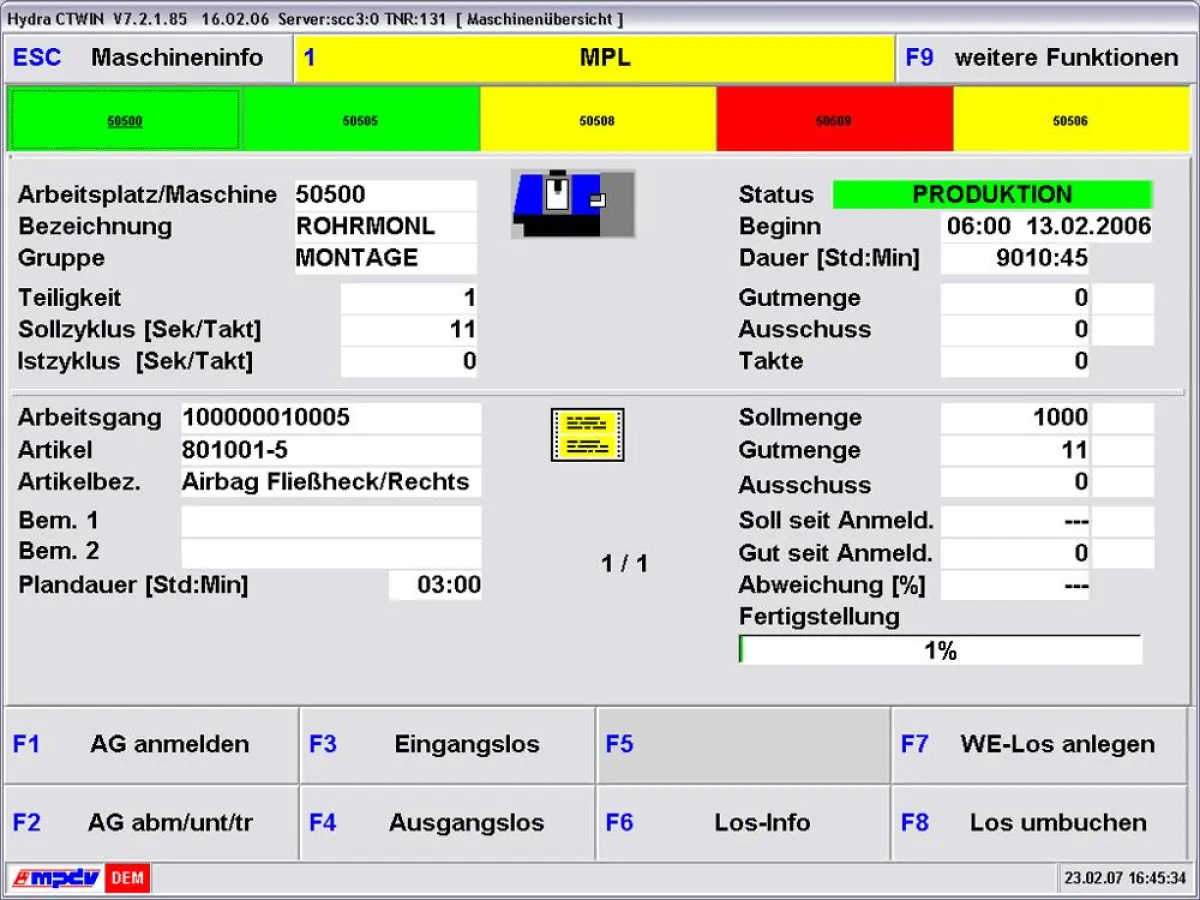The image size is (1200, 900).
Task: Open the yellow order document icon
Action: pyautogui.click(x=587, y=434)
